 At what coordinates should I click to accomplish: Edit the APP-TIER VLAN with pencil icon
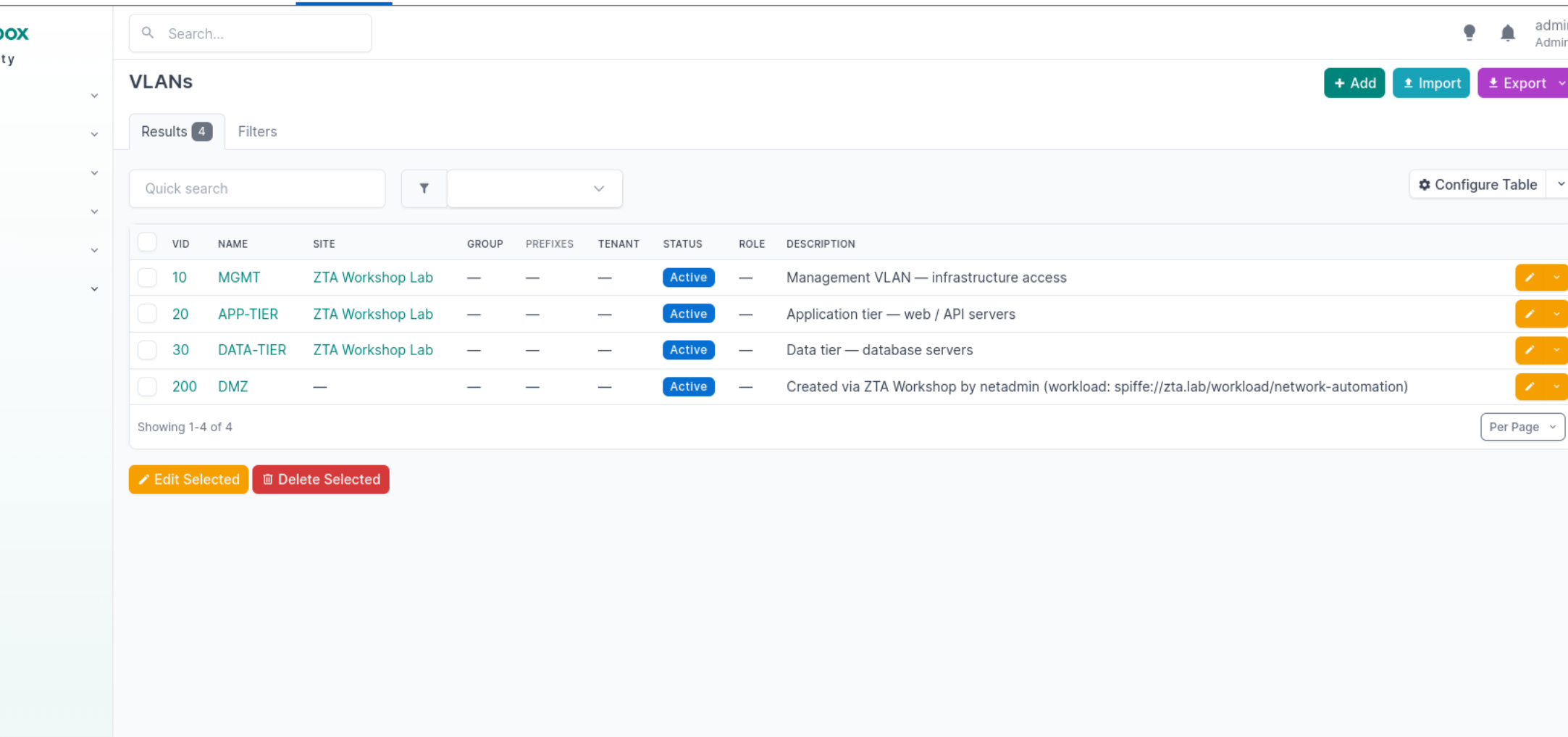(1530, 314)
